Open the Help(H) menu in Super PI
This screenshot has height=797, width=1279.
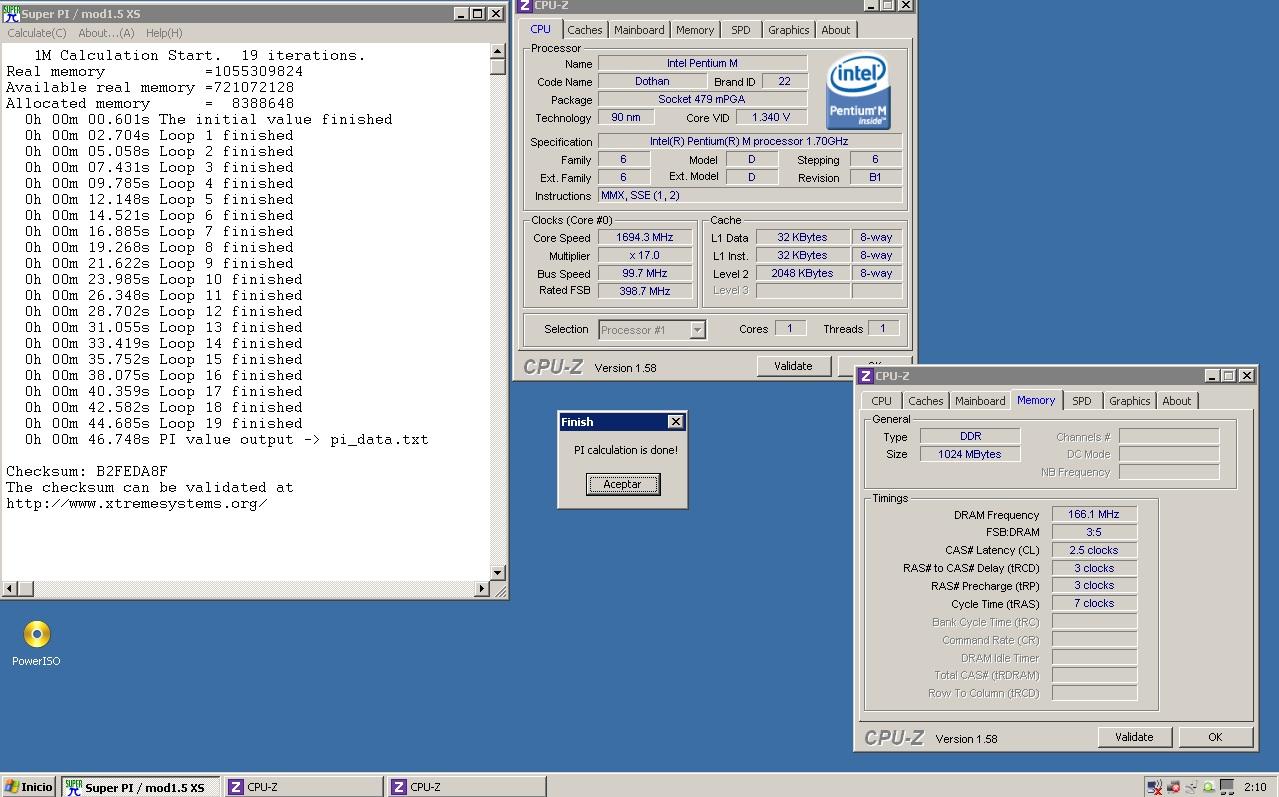pos(164,33)
